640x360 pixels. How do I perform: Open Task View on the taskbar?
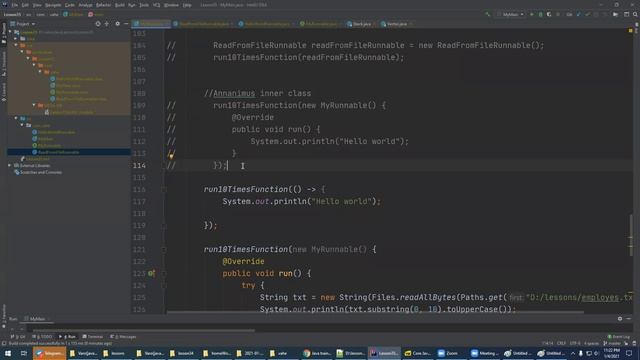(x=24, y=353)
